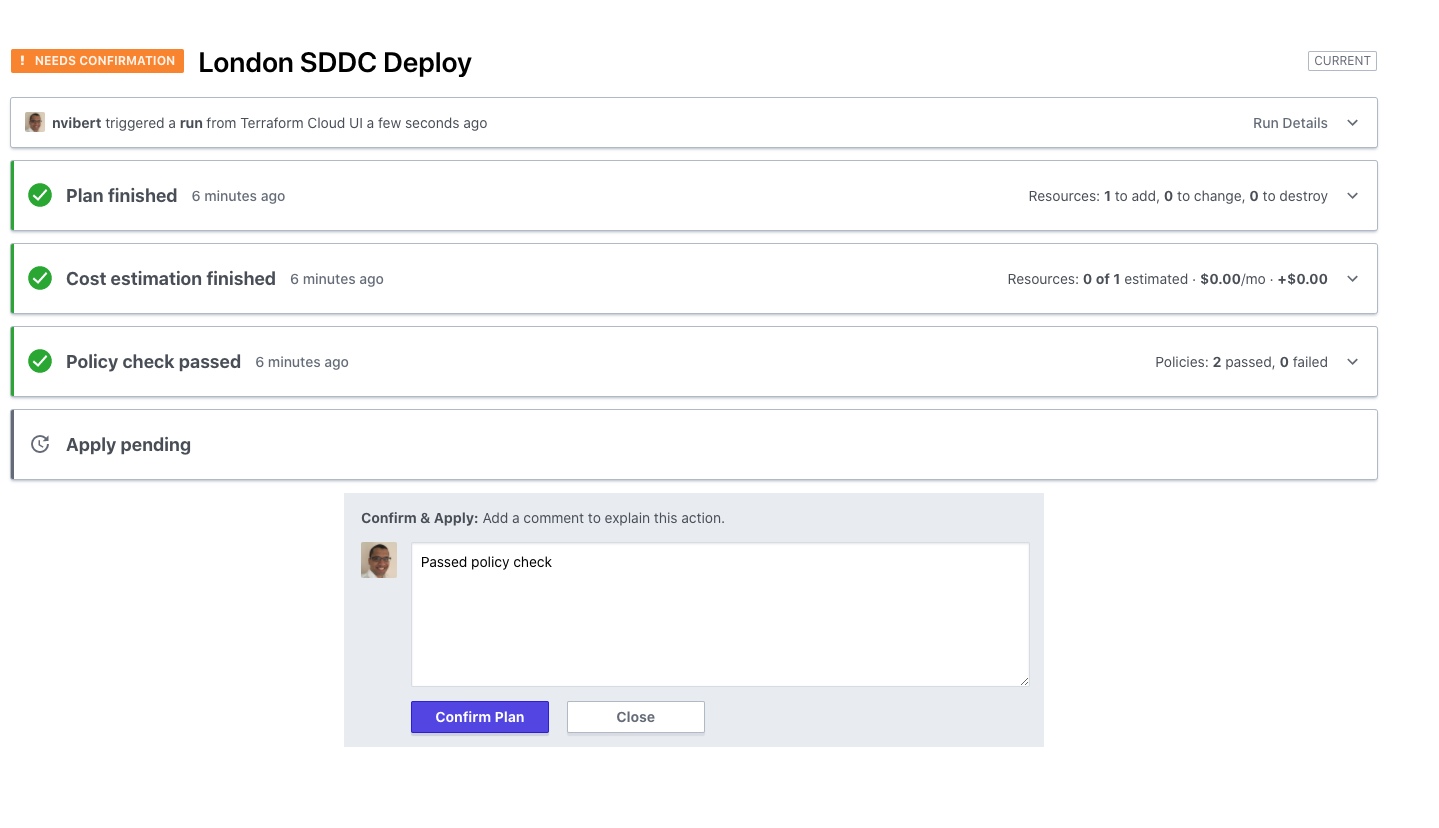Viewport: 1439px width, 828px height.
Task: Grab the comment box resize handle
Action: click(1023, 680)
